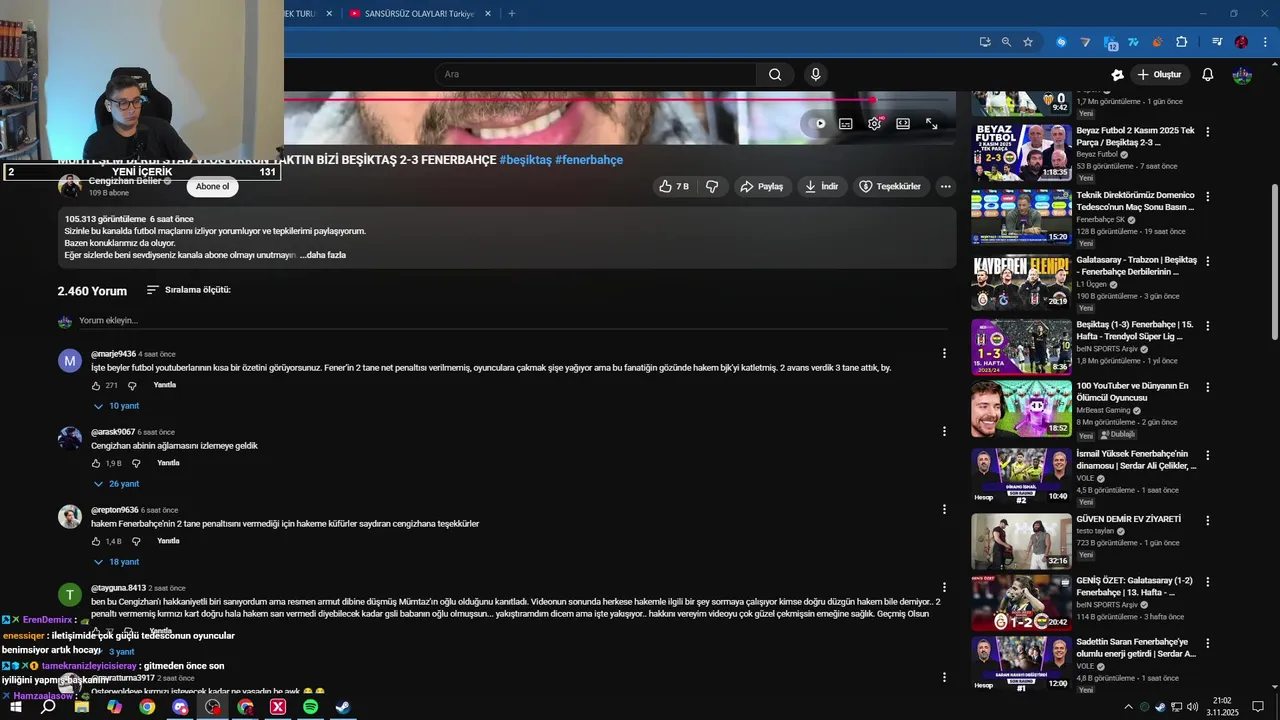Screen dimensions: 1280x720
Task: Reply with Yanıtla on arask9067 comment
Action: point(168,463)
